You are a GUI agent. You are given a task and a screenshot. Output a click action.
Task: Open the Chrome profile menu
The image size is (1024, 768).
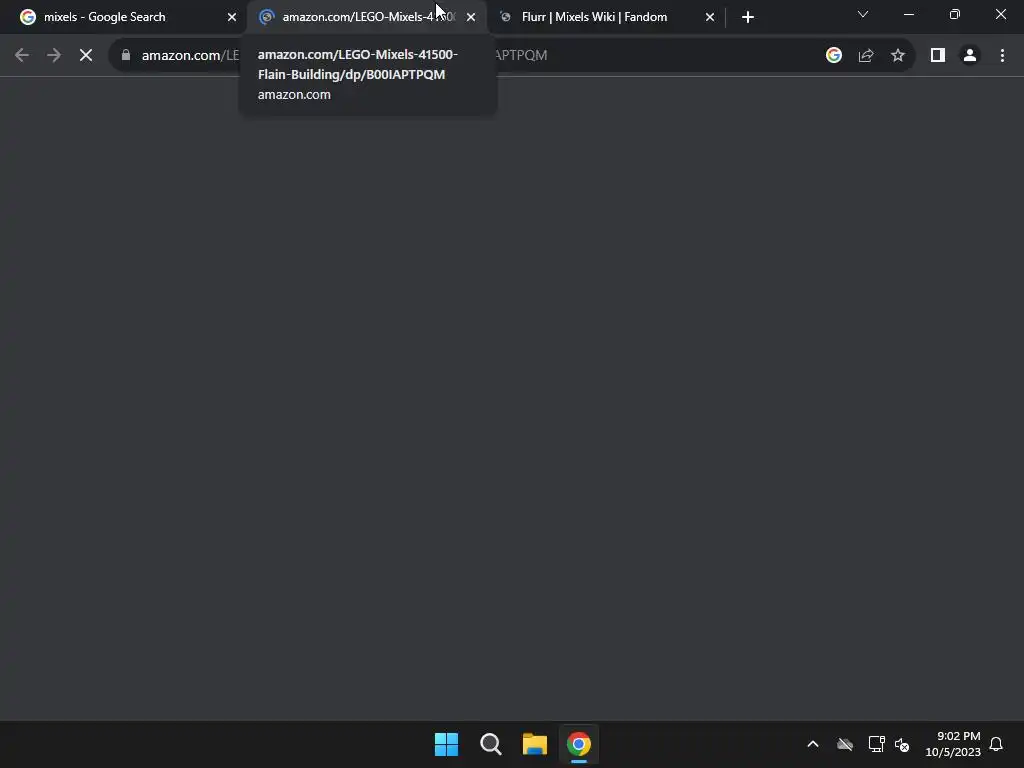click(970, 55)
